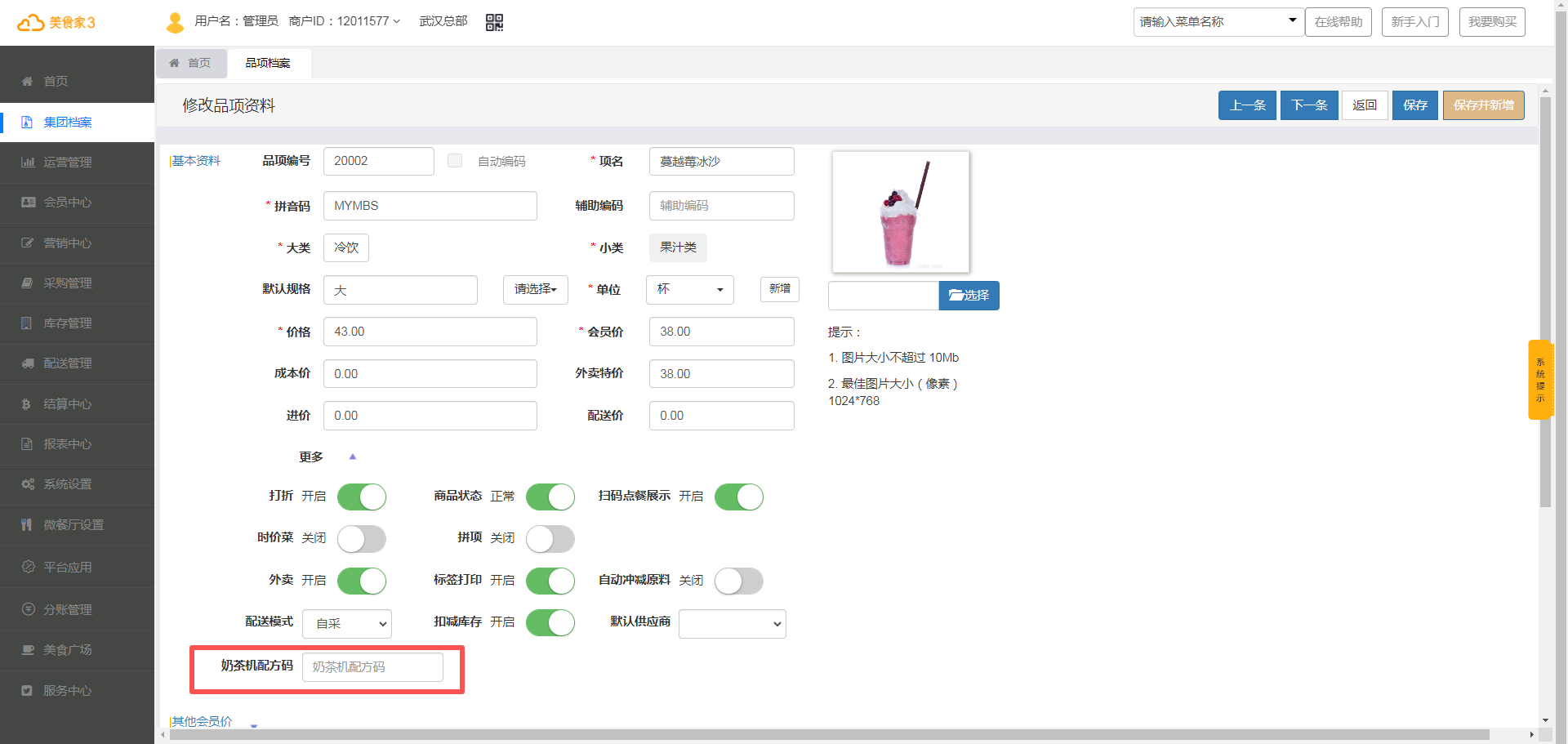
Task: Open the 单位 dropdown showing 杯
Action: (689, 290)
